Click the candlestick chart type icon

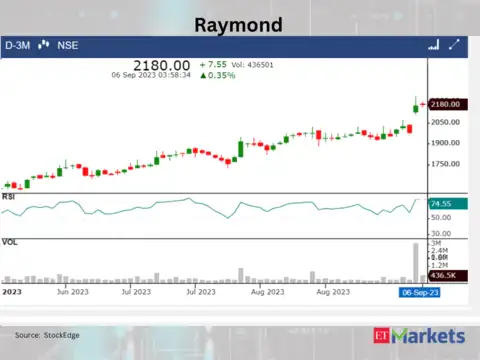tap(44, 45)
